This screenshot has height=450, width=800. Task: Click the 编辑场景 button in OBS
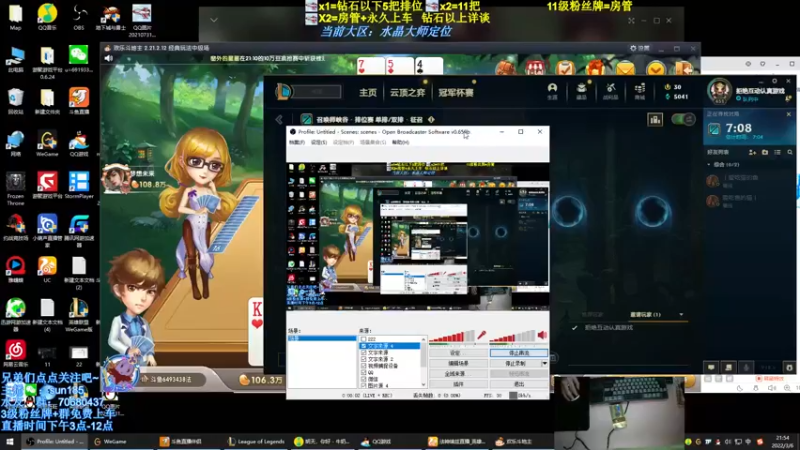(458, 363)
